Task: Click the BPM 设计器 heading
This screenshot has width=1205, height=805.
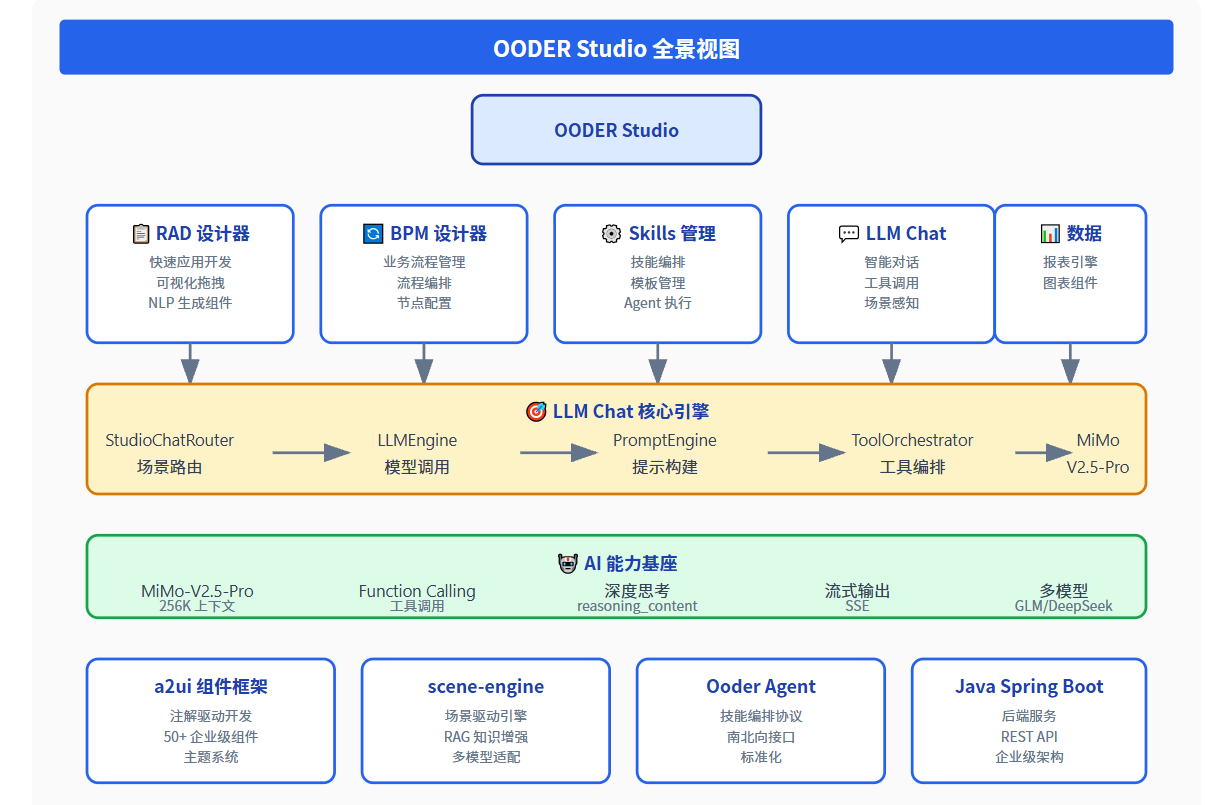Action: 438,234
